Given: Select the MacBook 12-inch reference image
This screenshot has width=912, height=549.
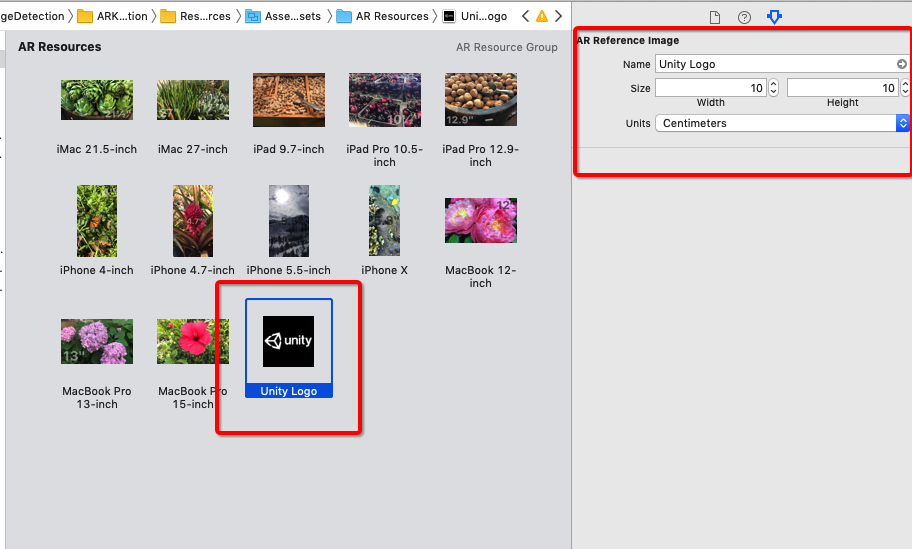Looking at the screenshot, I should pyautogui.click(x=481, y=222).
